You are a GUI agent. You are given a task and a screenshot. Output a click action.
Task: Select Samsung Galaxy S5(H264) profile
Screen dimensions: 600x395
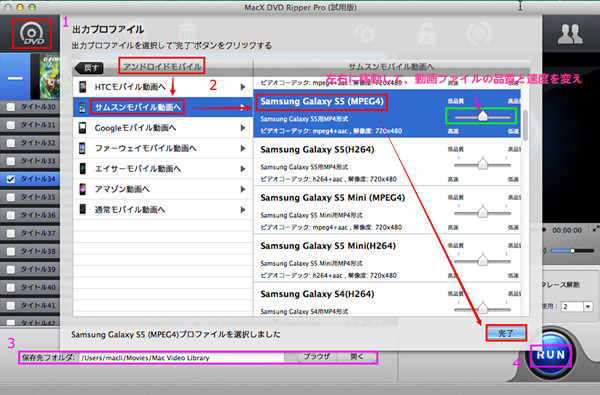coord(387,162)
